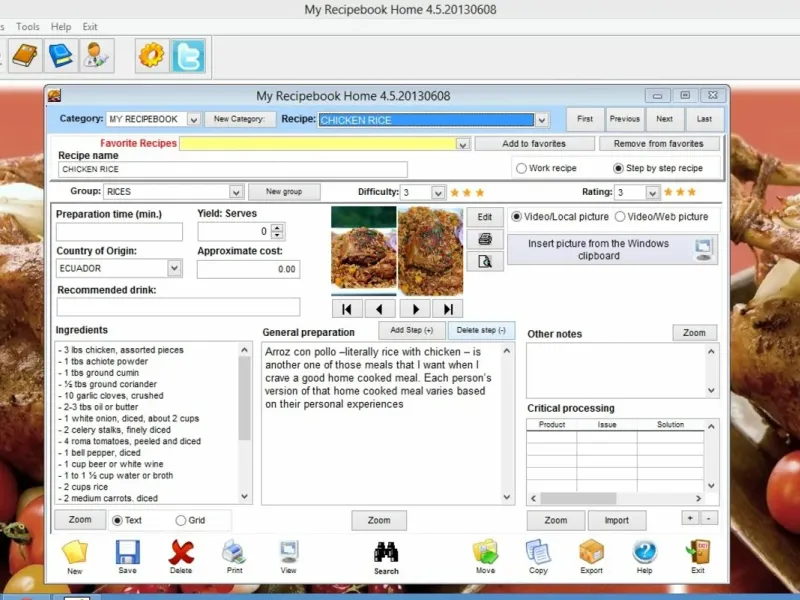Click the New recipe icon
The height and width of the screenshot is (600, 800).
click(x=74, y=557)
